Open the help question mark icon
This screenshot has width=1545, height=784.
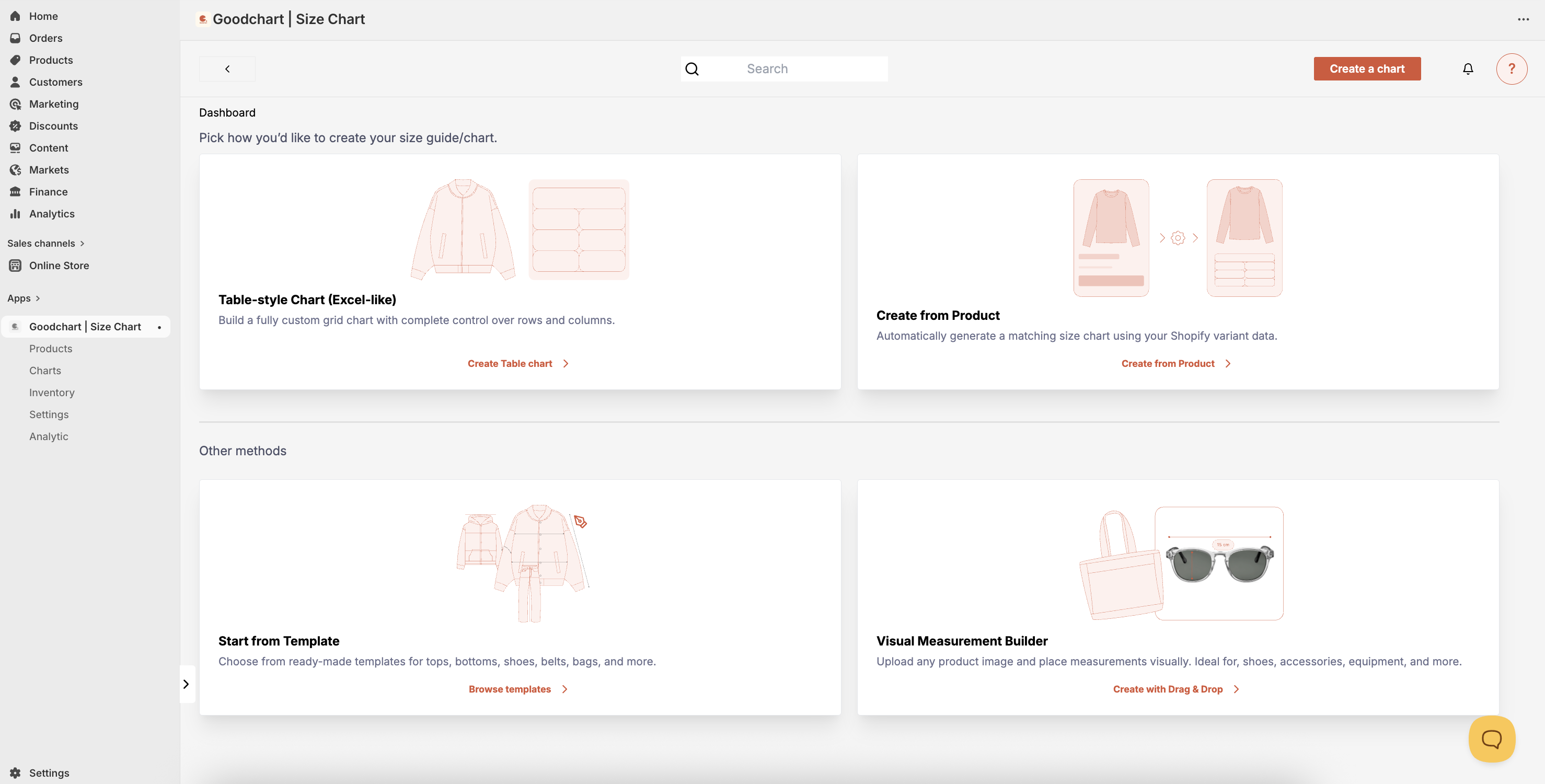1511,69
